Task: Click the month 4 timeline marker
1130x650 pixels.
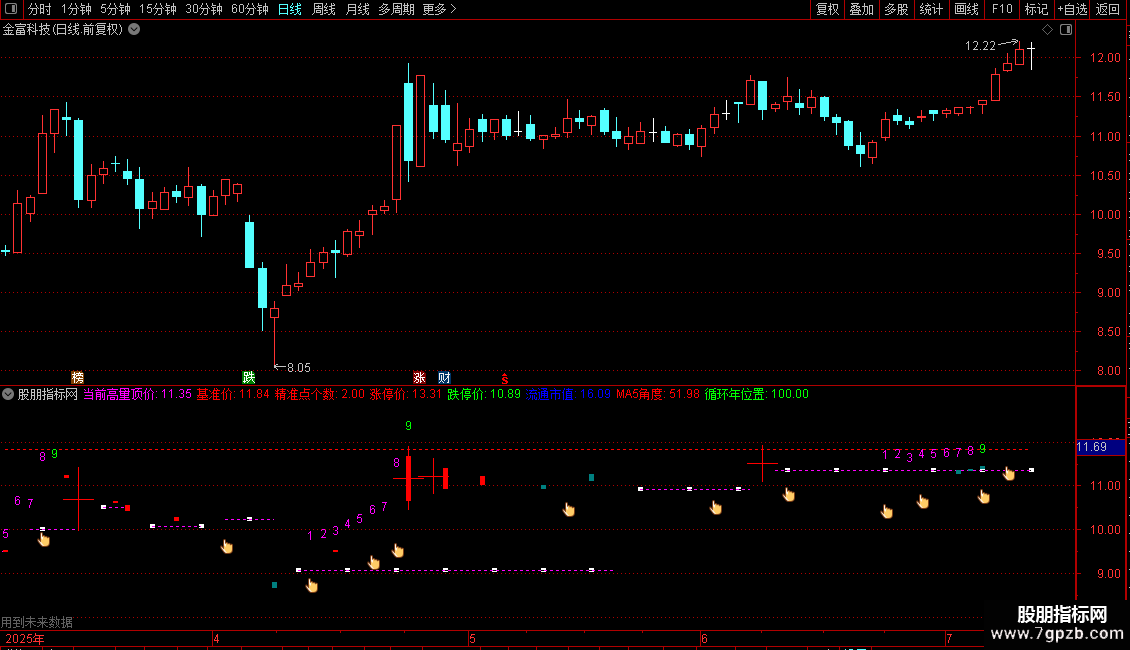Action: coord(216,638)
